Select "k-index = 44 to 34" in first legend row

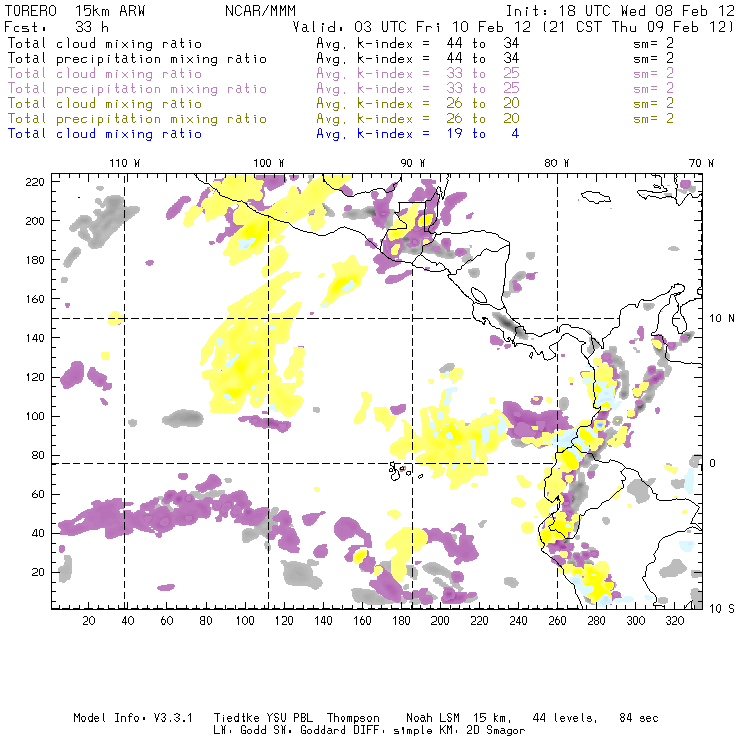click(x=438, y=43)
